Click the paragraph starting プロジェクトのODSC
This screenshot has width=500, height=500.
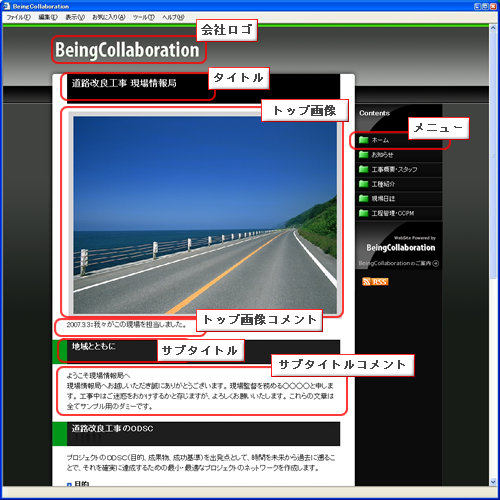201,463
